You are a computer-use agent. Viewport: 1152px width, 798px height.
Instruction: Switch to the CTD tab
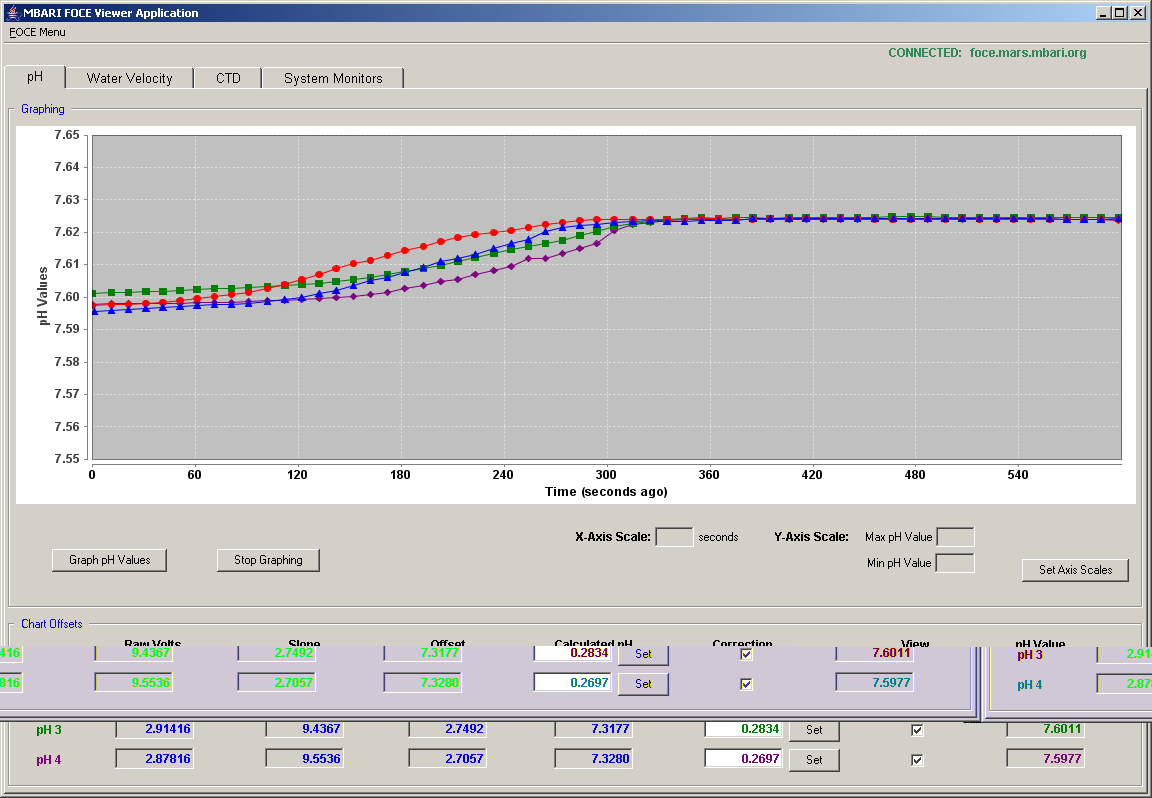point(228,79)
